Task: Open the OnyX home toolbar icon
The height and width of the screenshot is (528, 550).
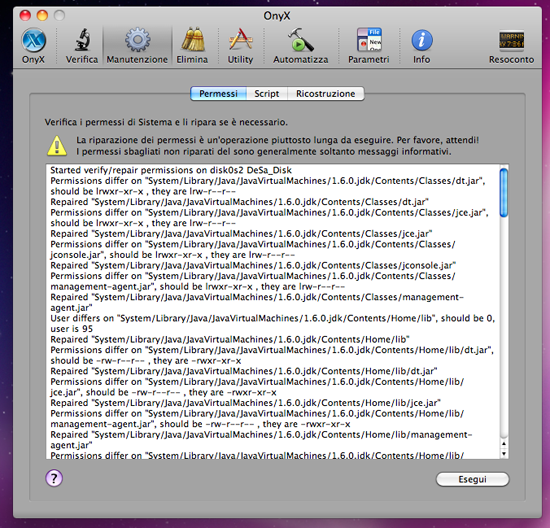Action: 33,41
